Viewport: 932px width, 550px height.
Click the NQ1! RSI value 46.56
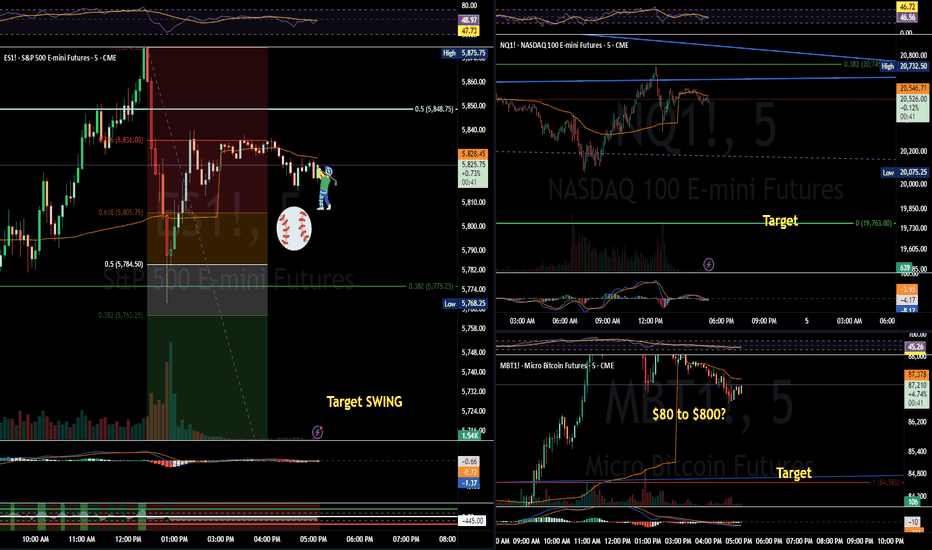coord(907,18)
